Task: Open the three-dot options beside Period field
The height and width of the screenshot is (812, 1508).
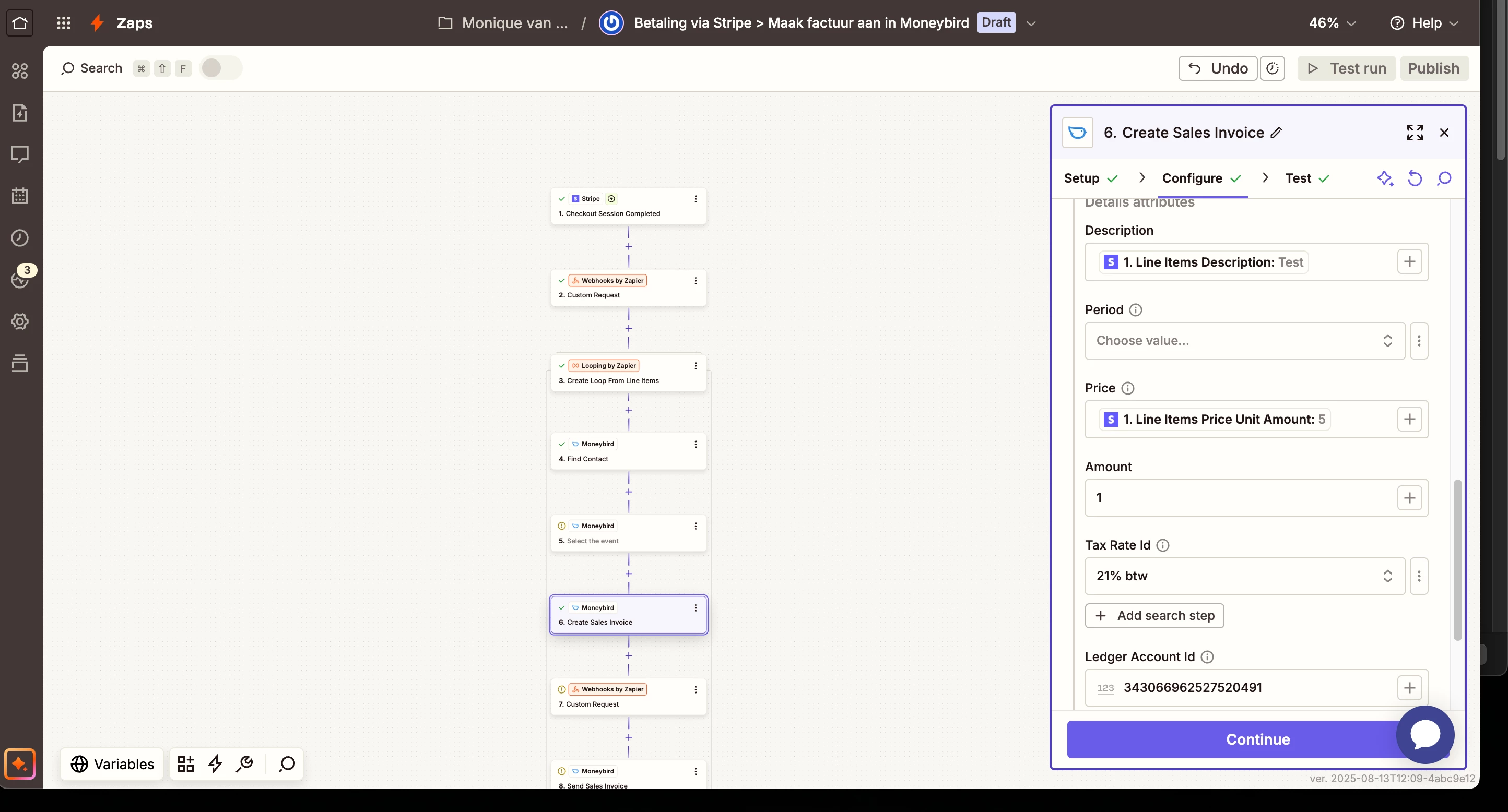Action: (1419, 340)
